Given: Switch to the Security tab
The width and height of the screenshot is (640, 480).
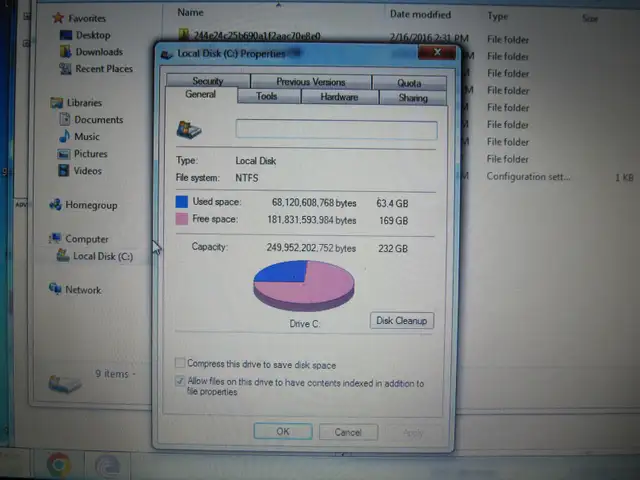Looking at the screenshot, I should pos(208,81).
